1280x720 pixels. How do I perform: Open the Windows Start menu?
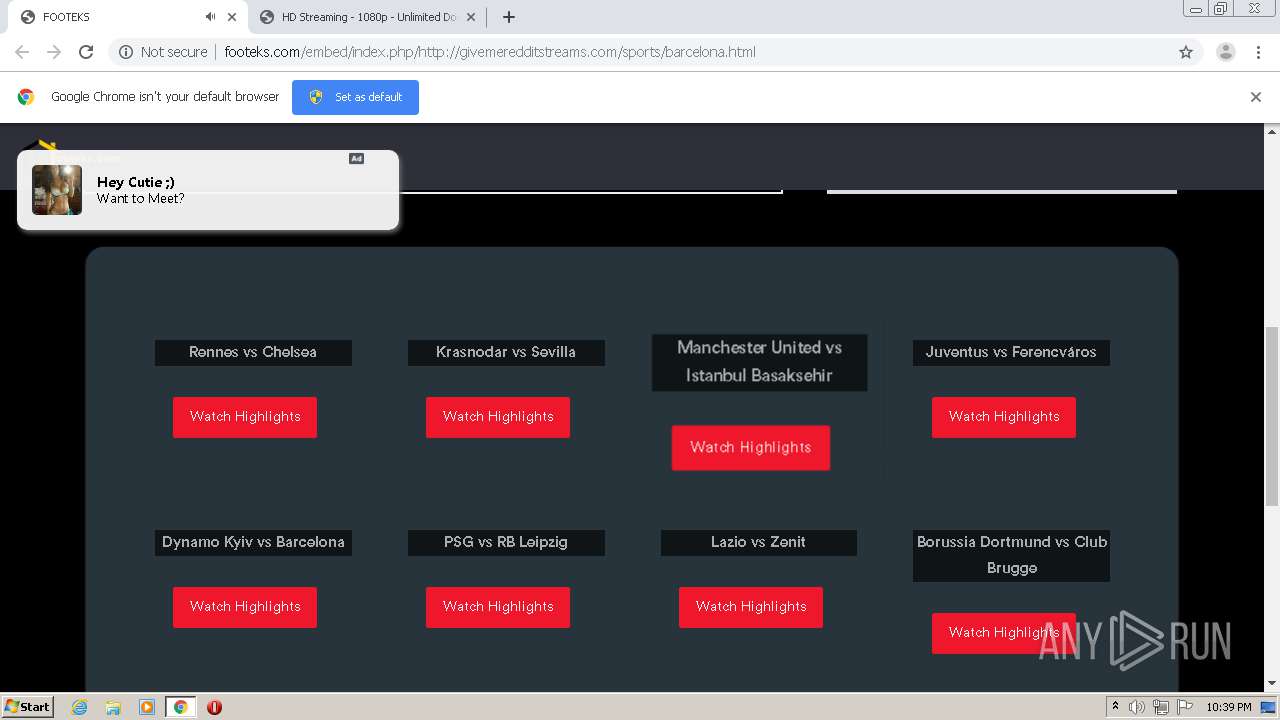point(28,707)
